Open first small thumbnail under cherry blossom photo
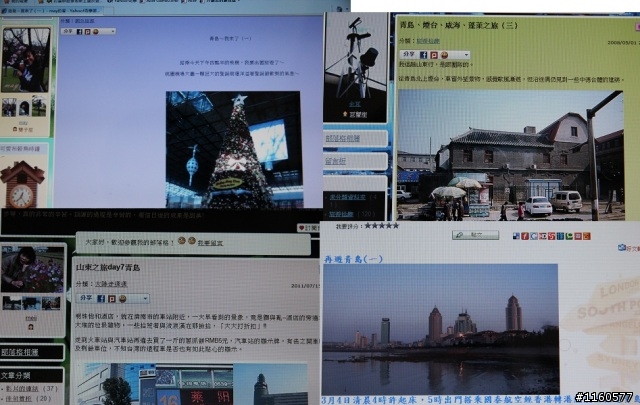640x405 pixels. 9,107
